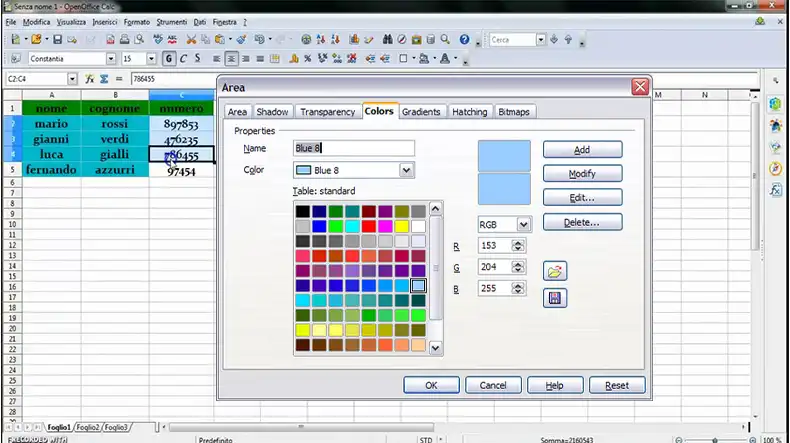Open the Strumenti menu
The height and width of the screenshot is (443, 790).
coord(171,22)
